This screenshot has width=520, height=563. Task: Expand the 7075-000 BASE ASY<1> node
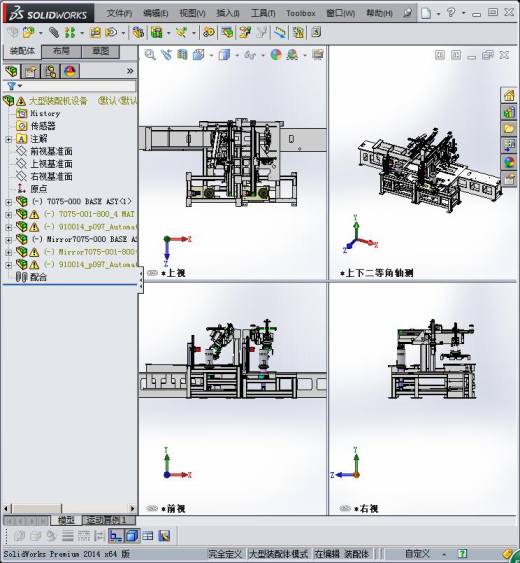click(9, 202)
